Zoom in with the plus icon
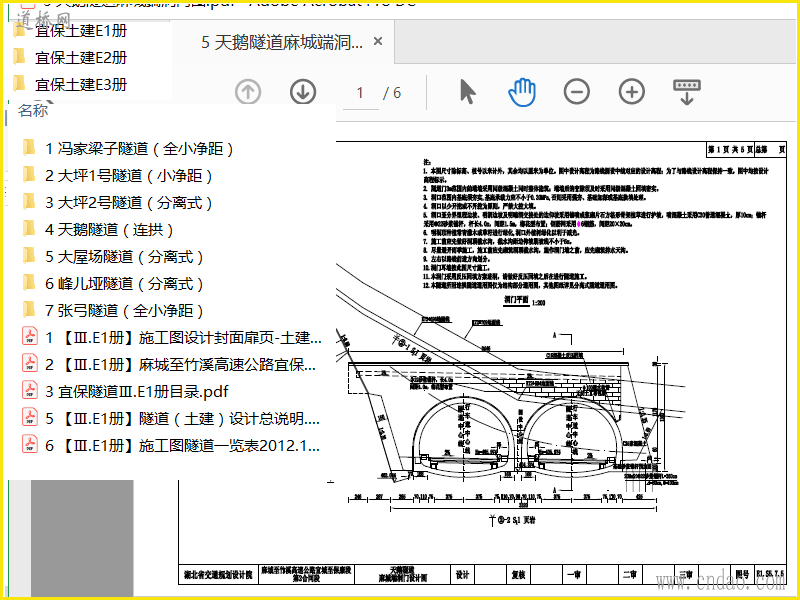Viewport: 800px width, 600px height. pyautogui.click(x=632, y=92)
